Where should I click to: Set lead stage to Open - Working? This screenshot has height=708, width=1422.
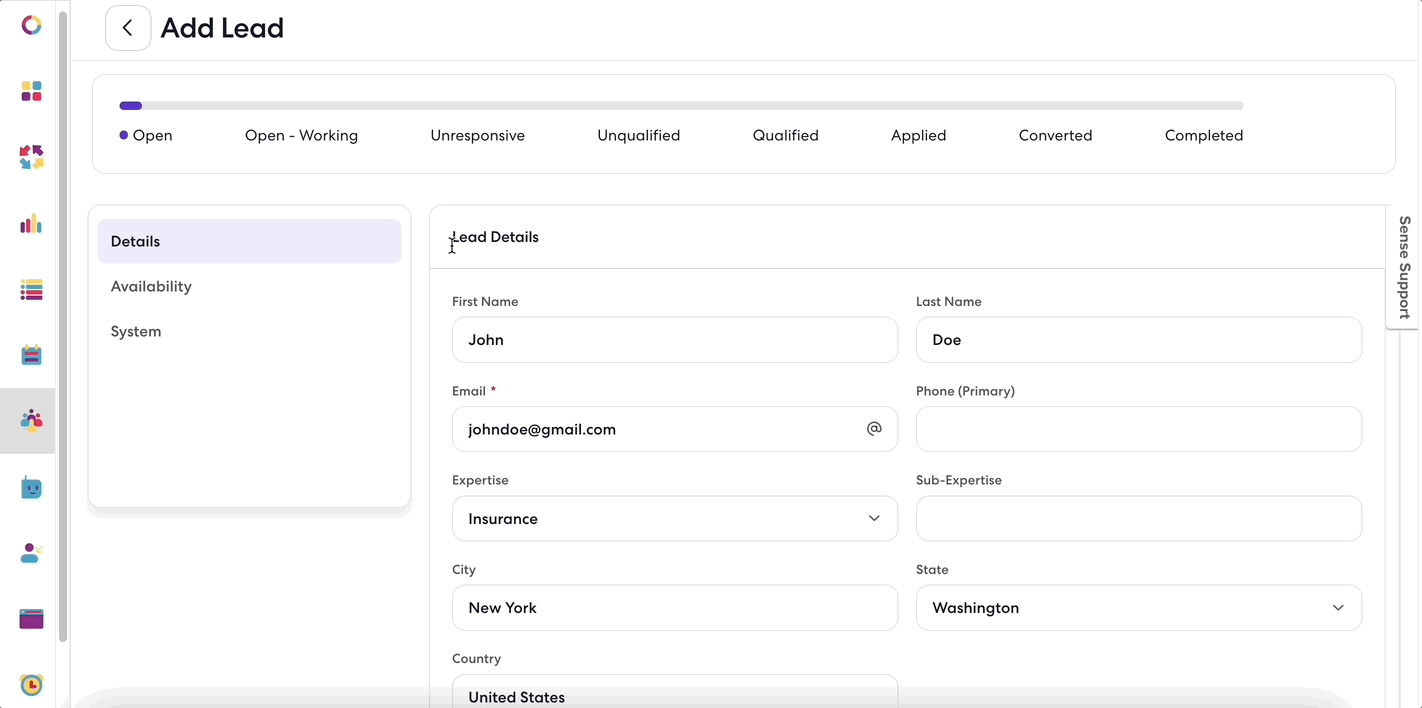(301, 135)
